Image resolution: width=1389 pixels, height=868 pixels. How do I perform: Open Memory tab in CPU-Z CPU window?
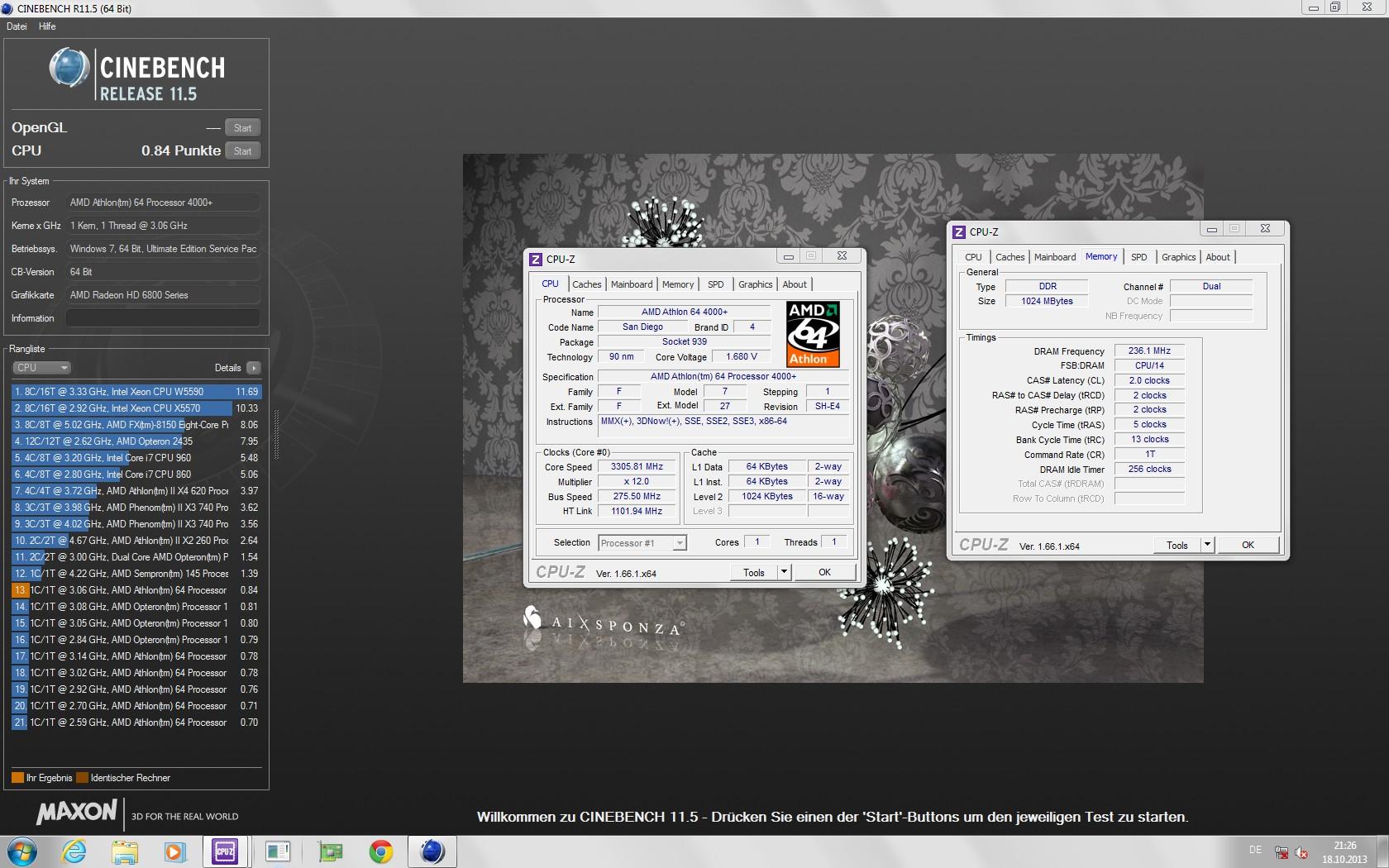pos(678,284)
